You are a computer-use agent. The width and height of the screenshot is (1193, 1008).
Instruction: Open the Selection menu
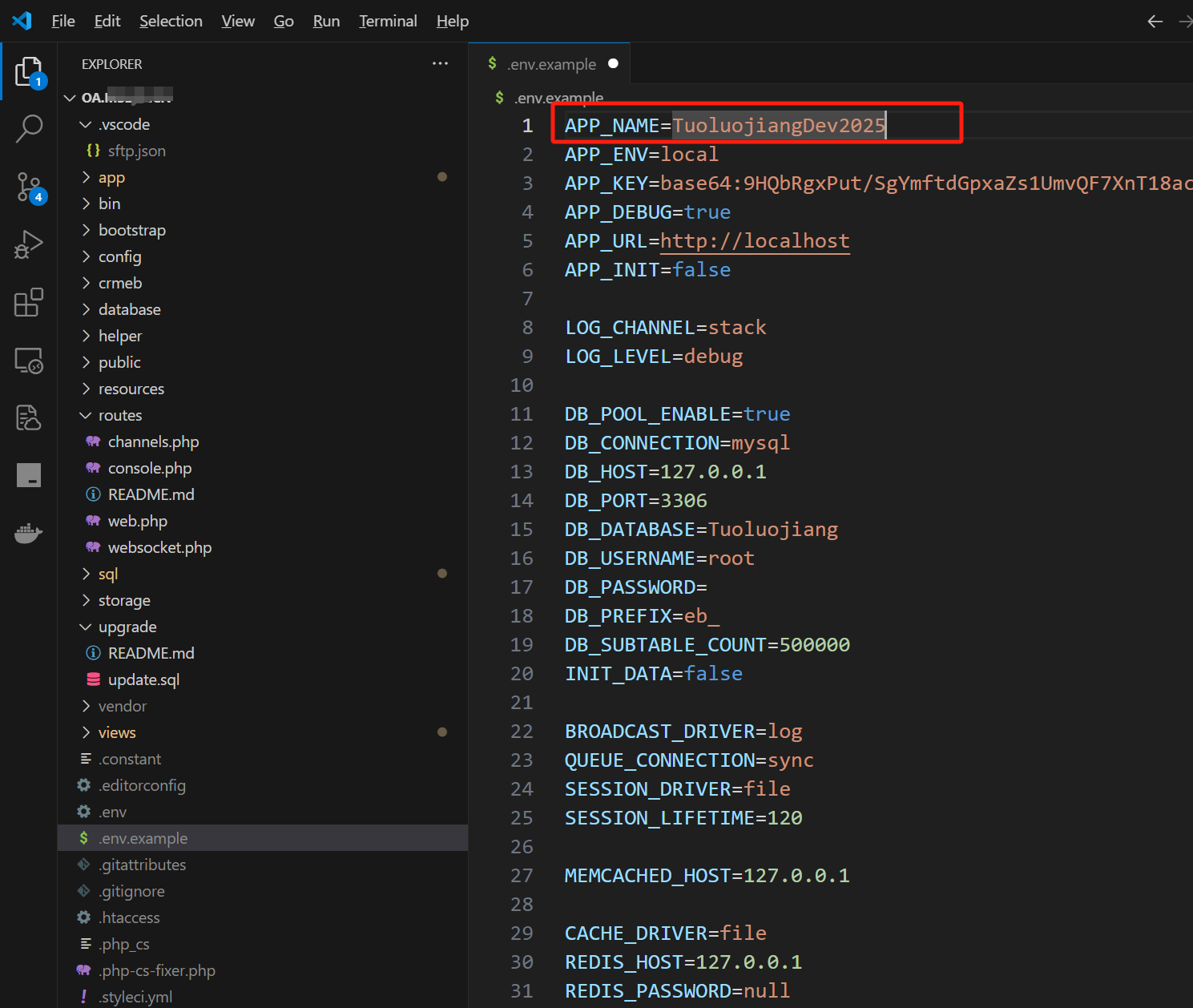[171, 21]
